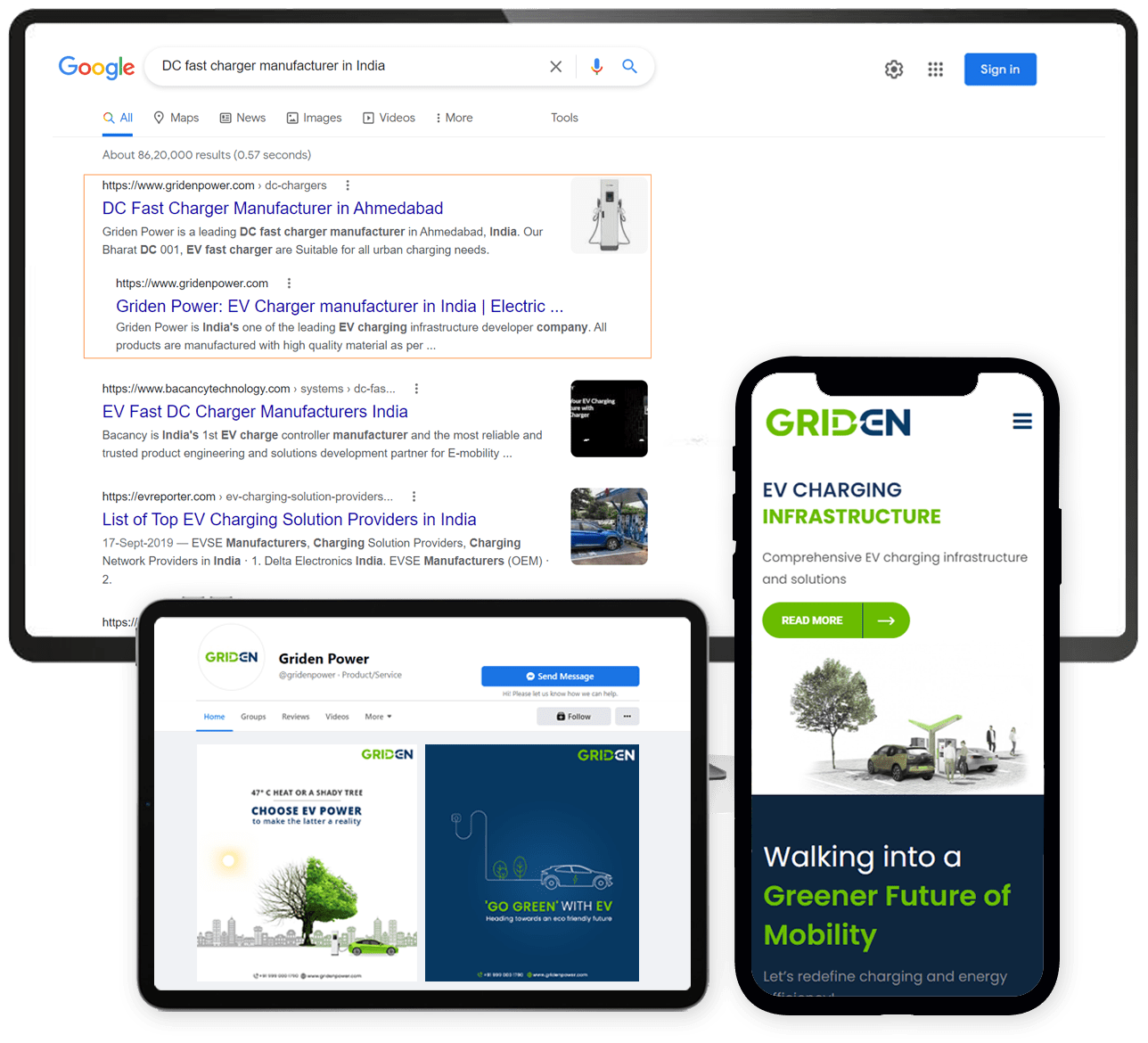Open Google settings gear

coord(894,70)
